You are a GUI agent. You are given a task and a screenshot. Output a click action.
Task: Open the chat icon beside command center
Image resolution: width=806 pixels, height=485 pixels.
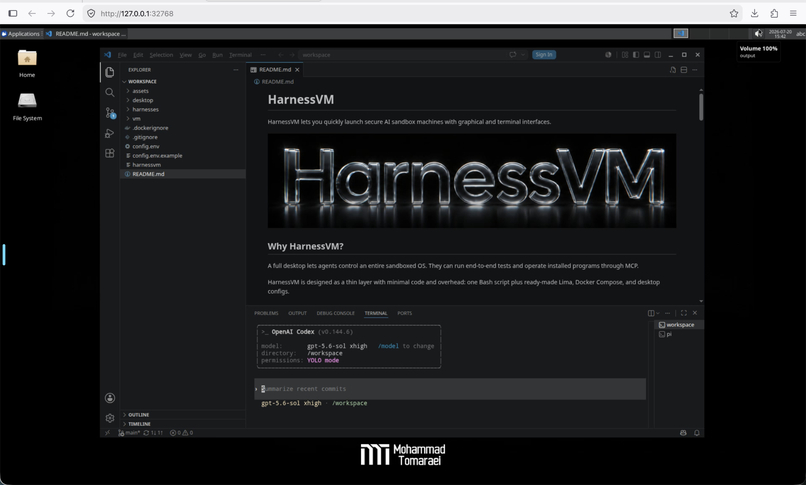click(512, 54)
